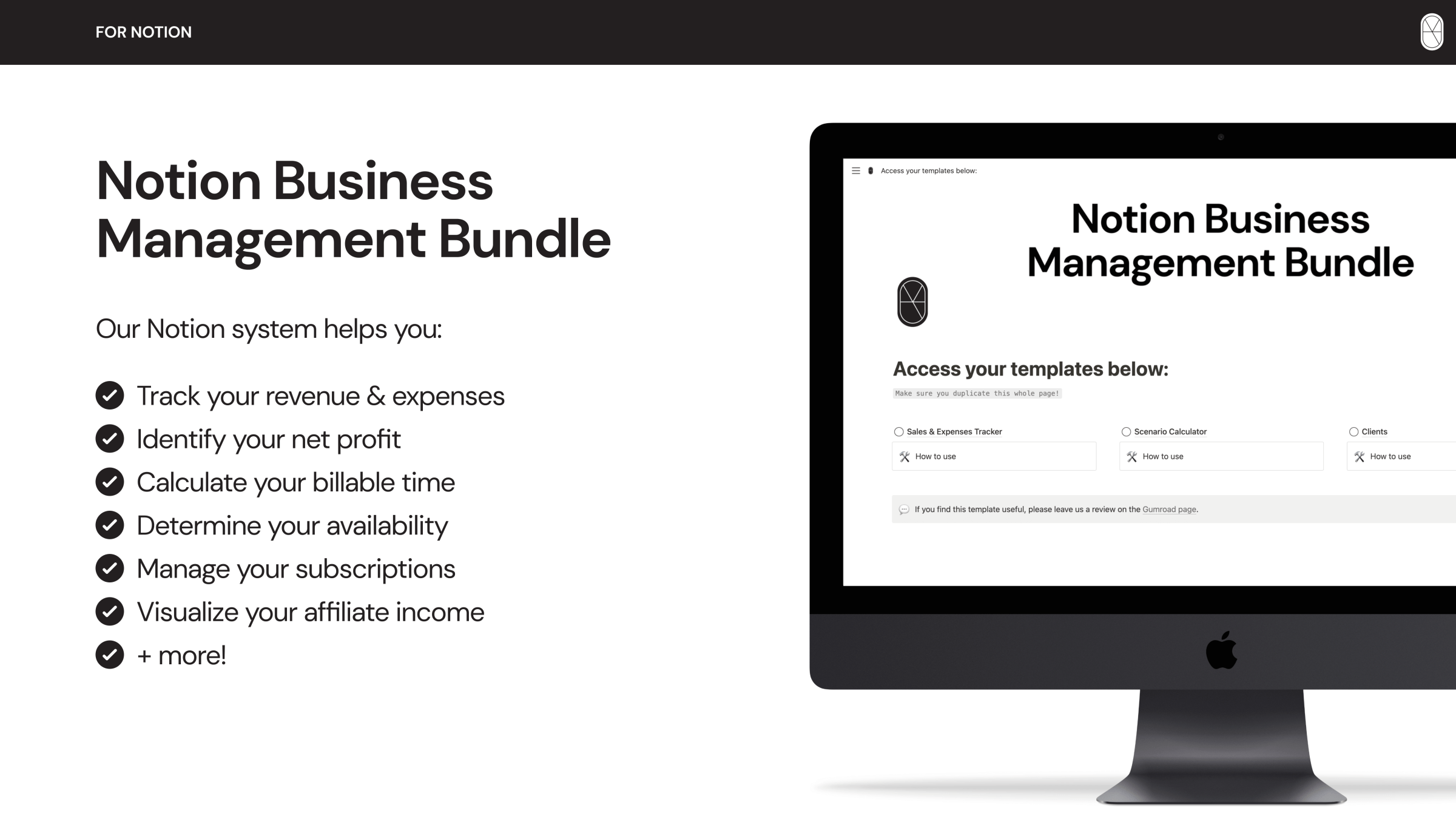Click the How to use icon under Scenario Calculator
Viewport: 1456px width, 819px height.
(1132, 456)
